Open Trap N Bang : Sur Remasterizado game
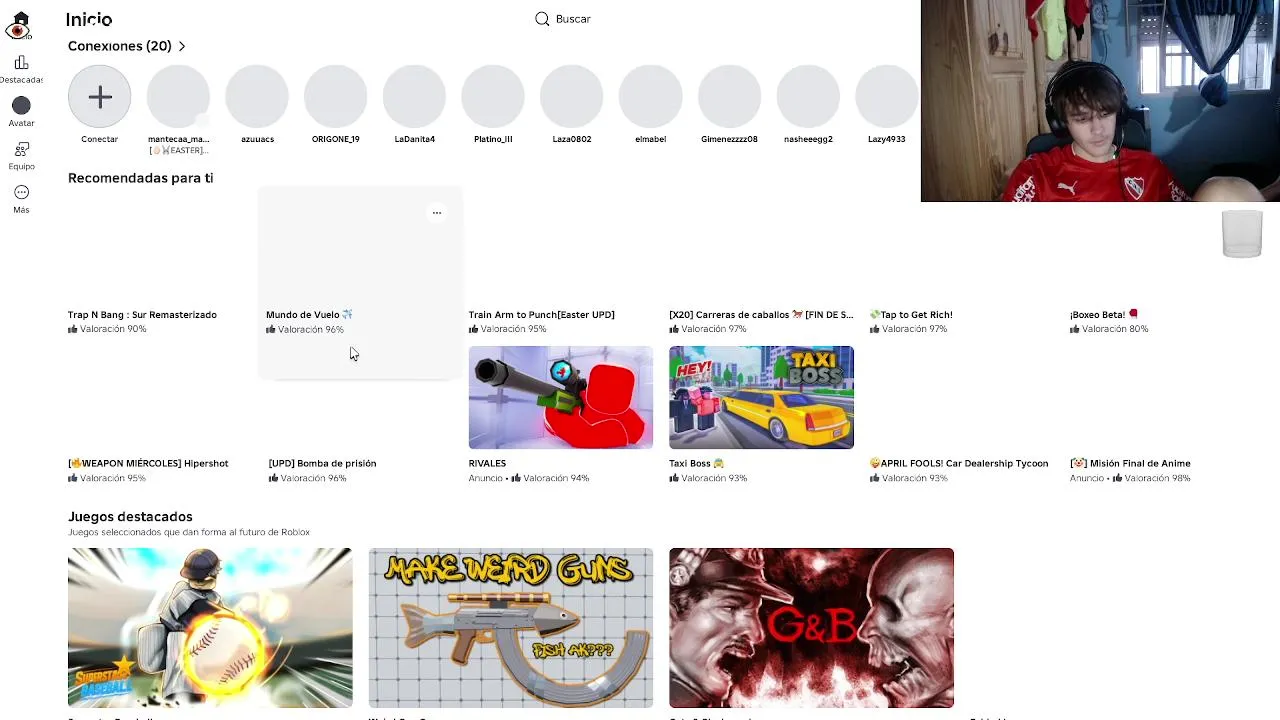The height and width of the screenshot is (720, 1280). 142,315
